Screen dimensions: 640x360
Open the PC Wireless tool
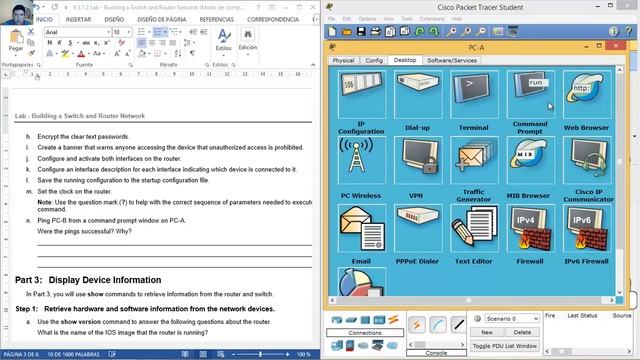point(361,160)
